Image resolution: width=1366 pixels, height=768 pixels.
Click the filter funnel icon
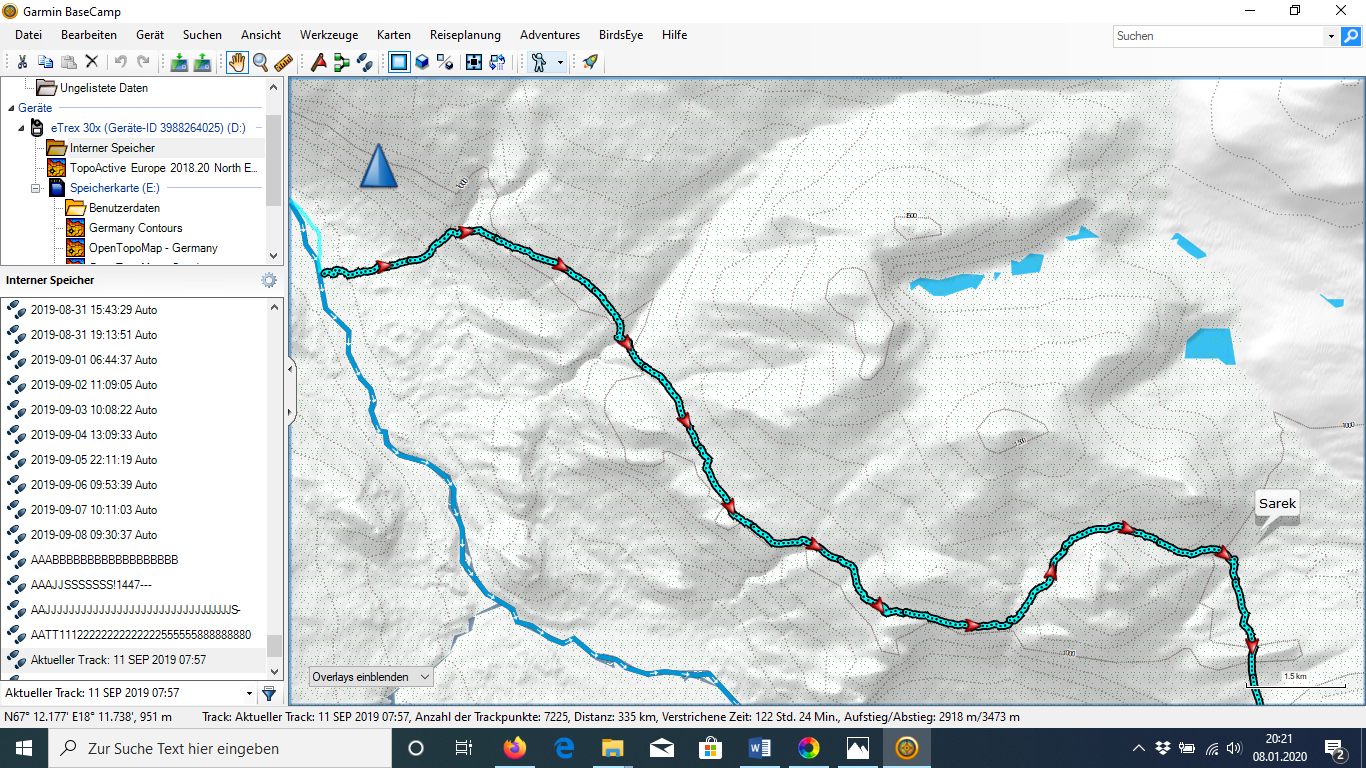point(269,693)
